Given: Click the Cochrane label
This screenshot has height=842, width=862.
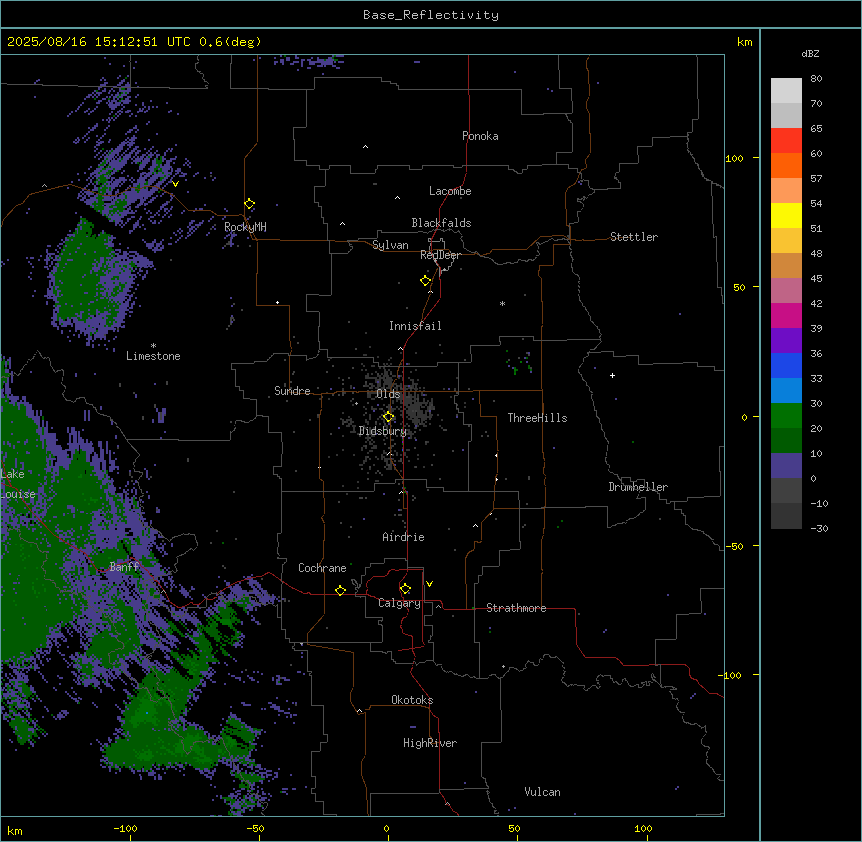Looking at the screenshot, I should pyautogui.click(x=322, y=568).
